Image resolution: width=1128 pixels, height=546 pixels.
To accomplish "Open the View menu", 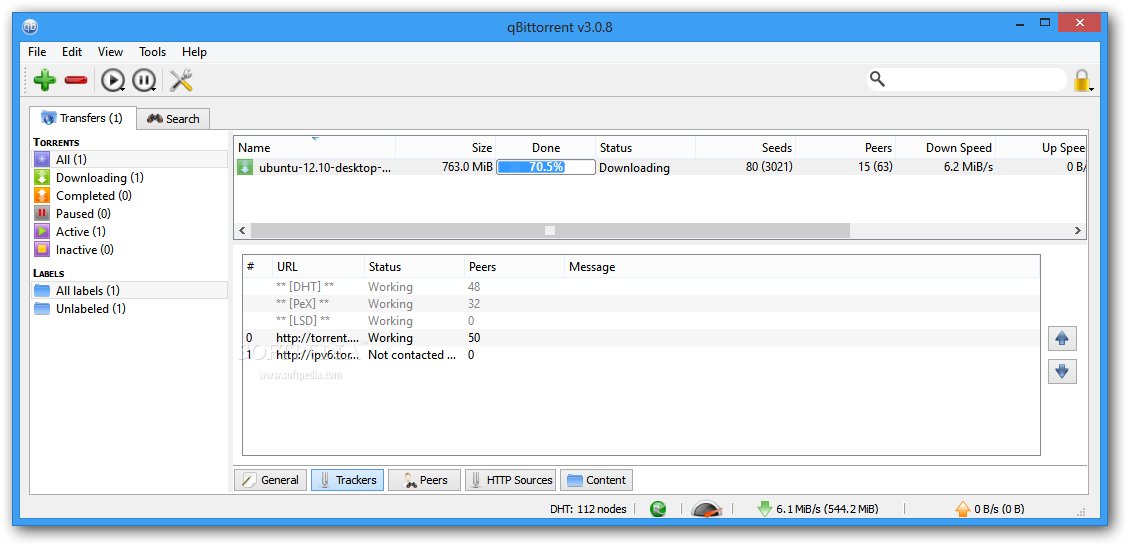I will click(110, 52).
